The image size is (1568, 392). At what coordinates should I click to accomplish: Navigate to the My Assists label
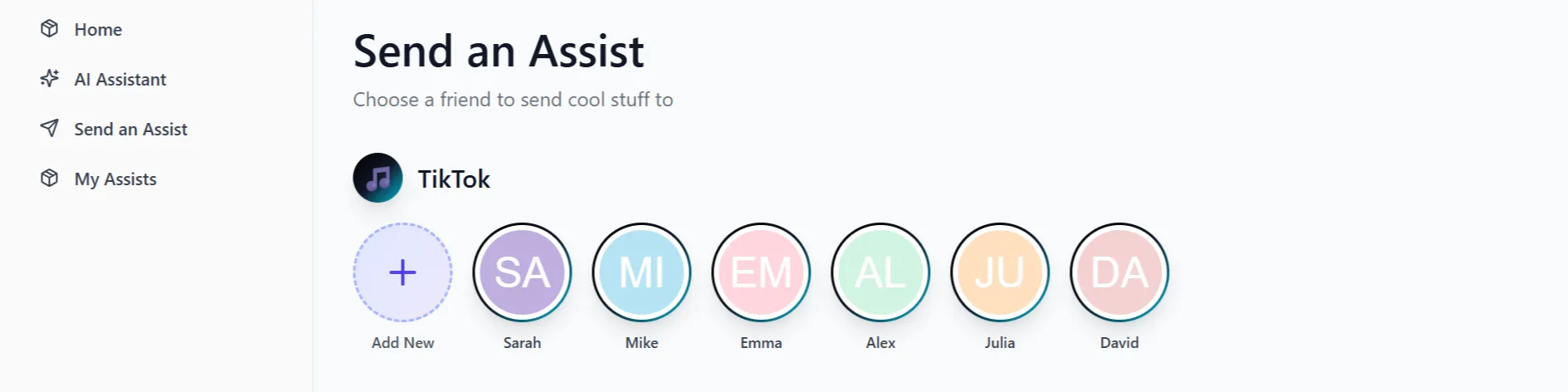point(115,179)
